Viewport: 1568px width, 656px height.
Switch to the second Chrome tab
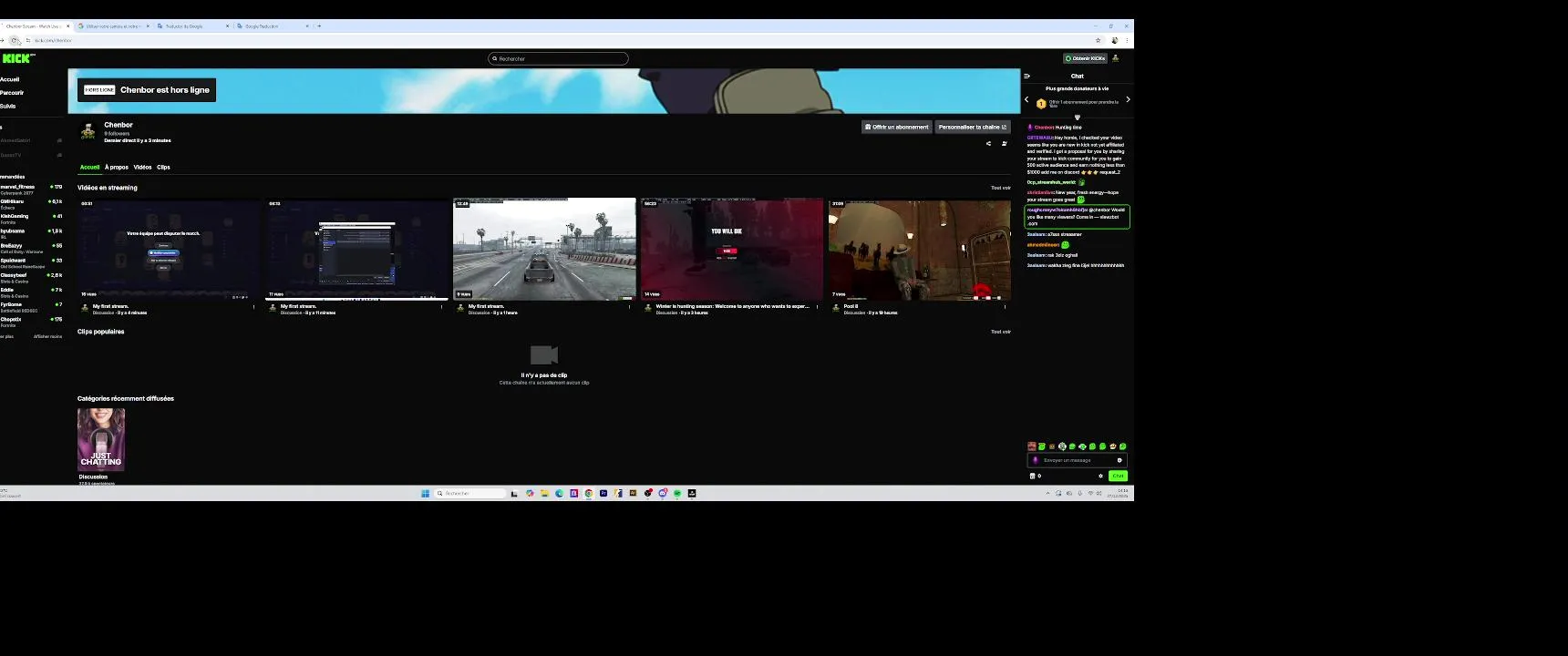click(113, 26)
